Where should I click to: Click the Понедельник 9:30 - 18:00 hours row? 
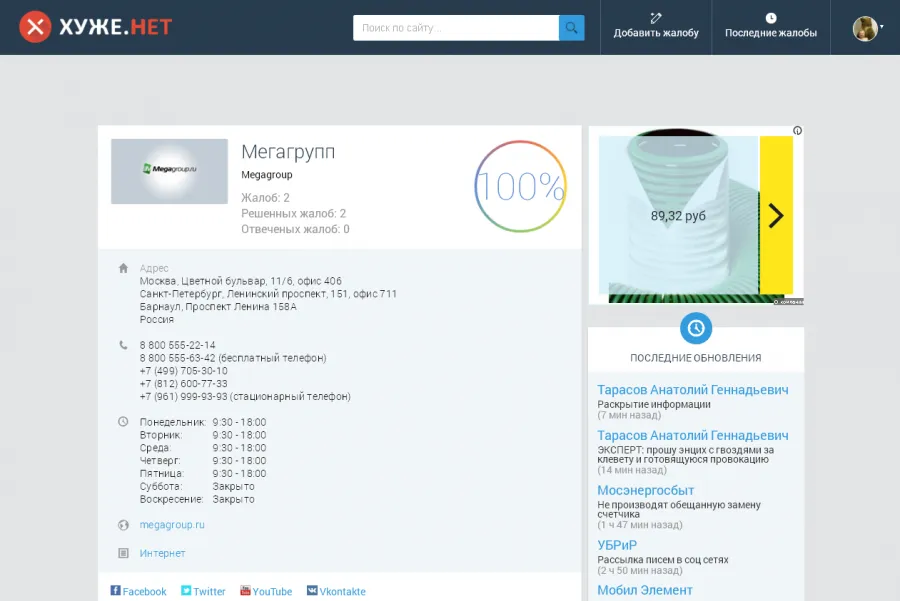tap(203, 422)
